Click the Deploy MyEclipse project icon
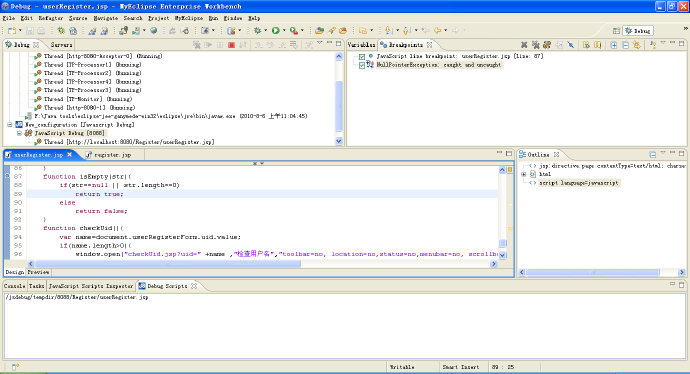The image size is (690, 374). [x=124, y=30]
